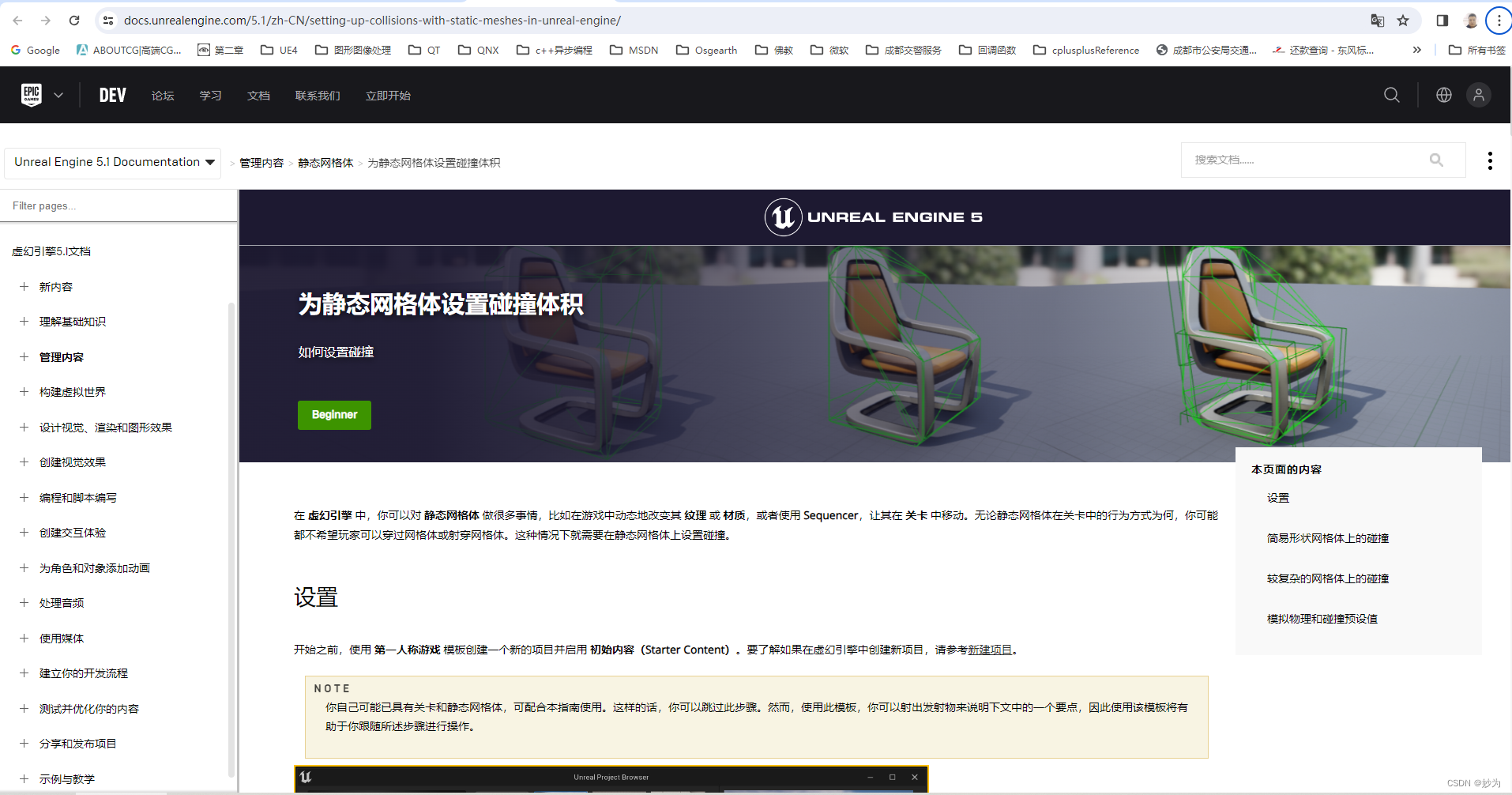The width and height of the screenshot is (1512, 795).
Task: Open the 学习 menu item
Action: 210,96
